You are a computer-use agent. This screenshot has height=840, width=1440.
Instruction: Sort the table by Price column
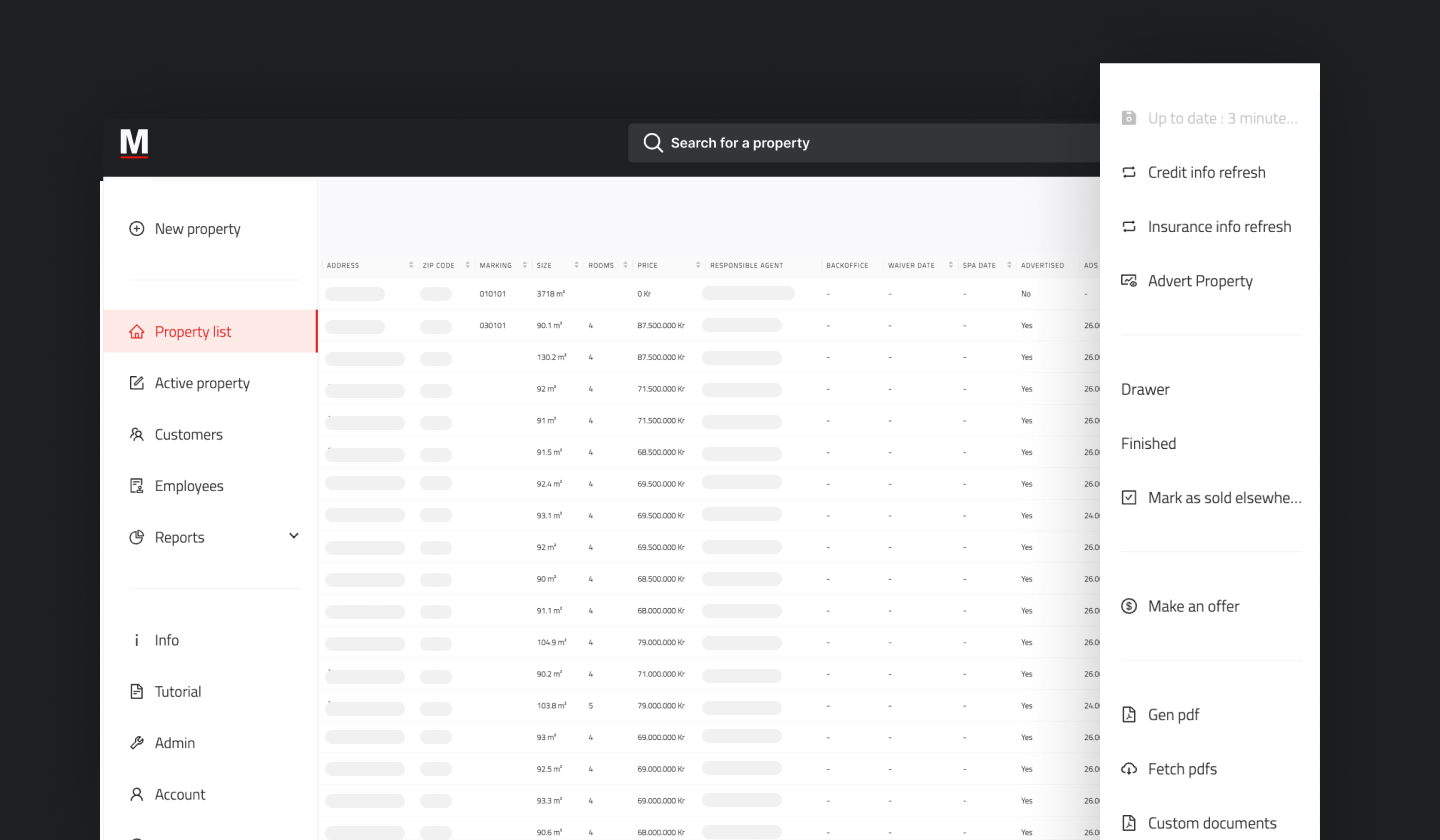[x=697, y=265]
